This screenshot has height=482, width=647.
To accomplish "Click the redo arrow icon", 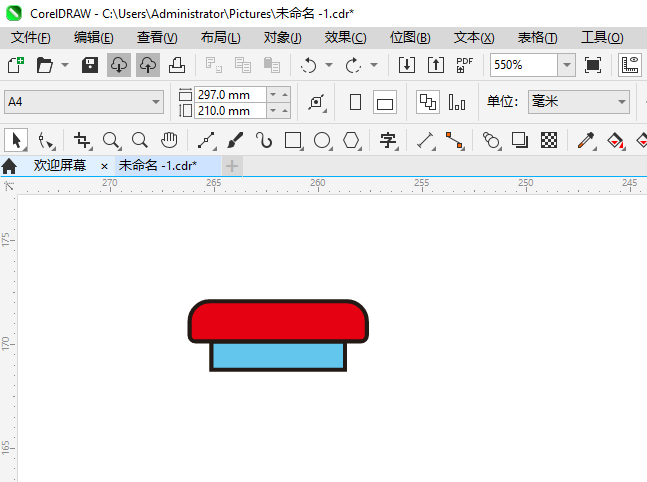I will (x=353, y=65).
